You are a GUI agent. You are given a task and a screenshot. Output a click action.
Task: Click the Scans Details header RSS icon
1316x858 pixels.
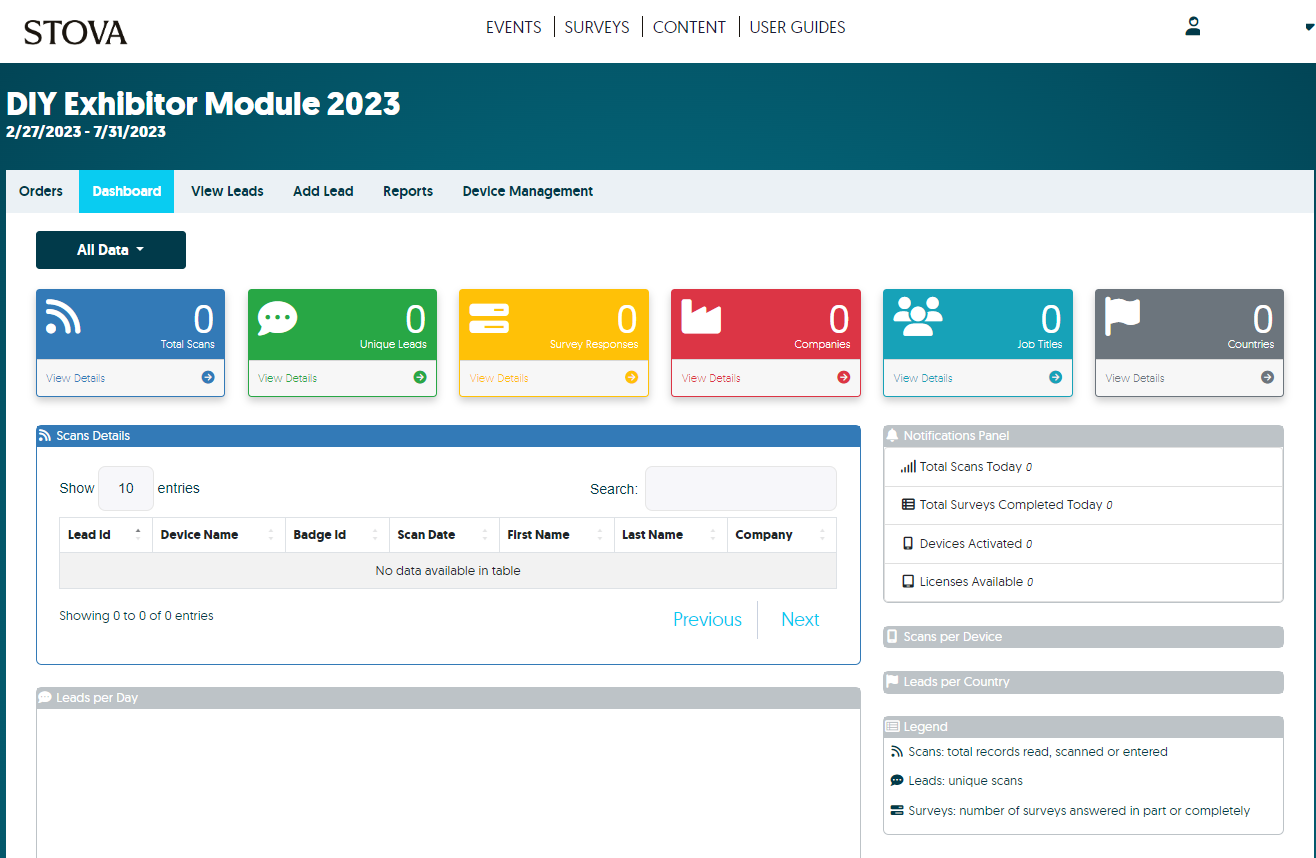click(45, 436)
